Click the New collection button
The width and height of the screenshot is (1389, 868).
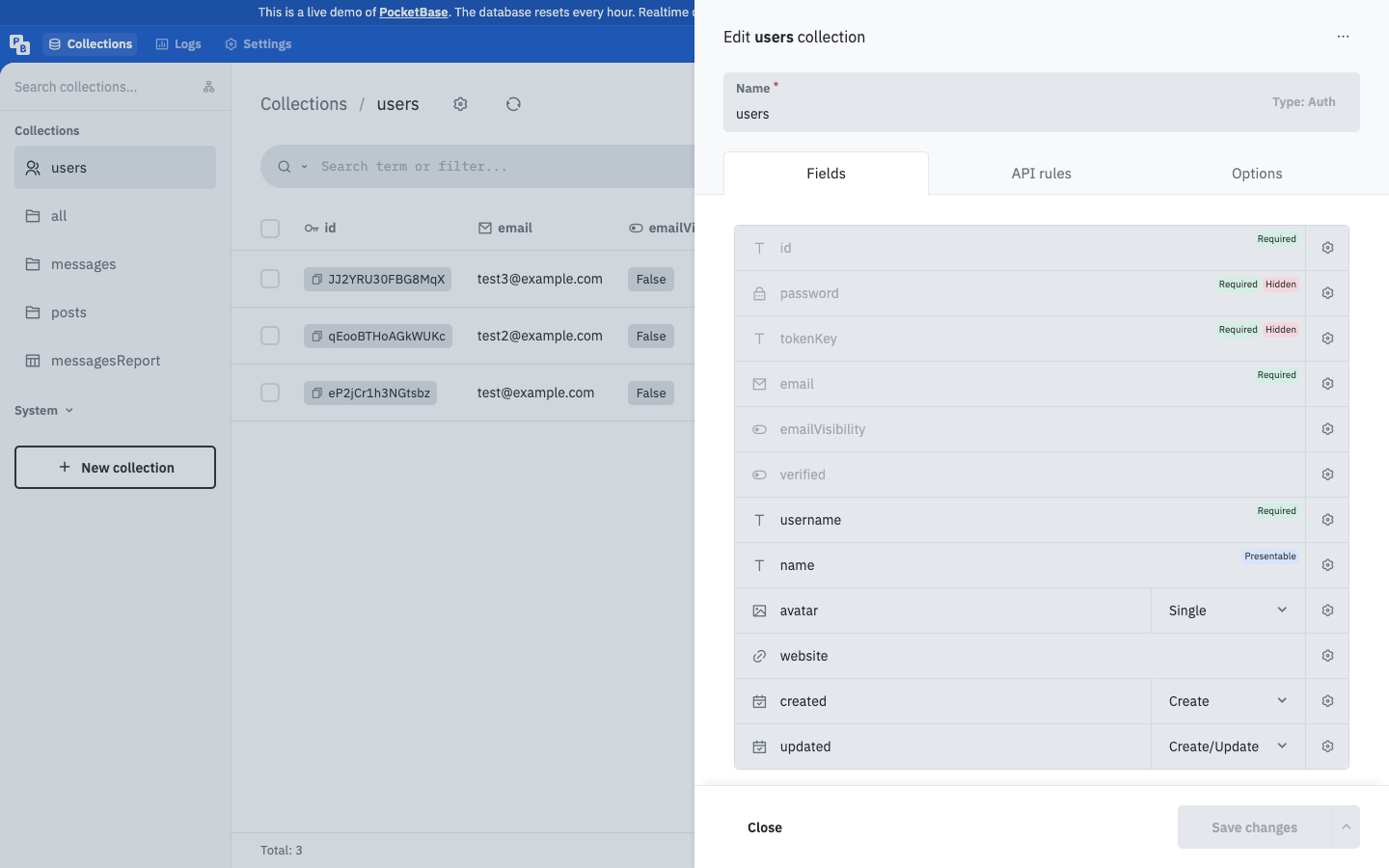(x=115, y=468)
